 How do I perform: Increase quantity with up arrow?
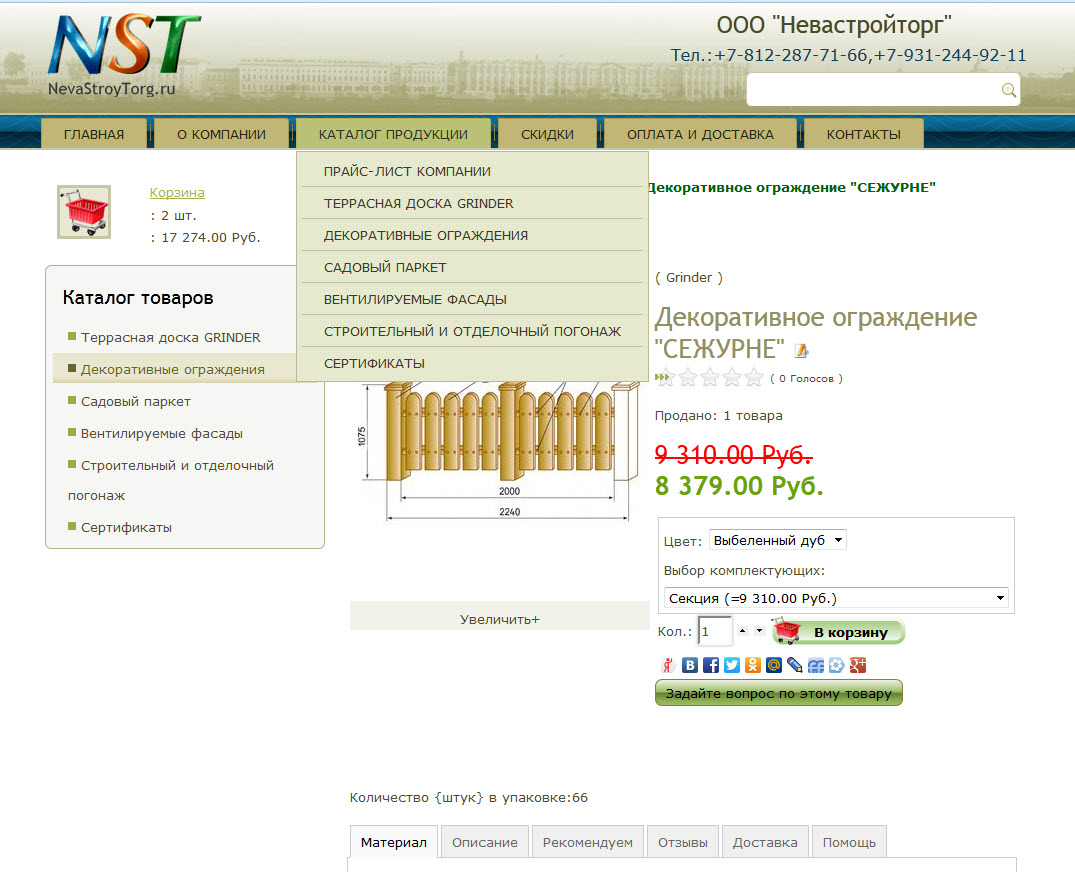click(742, 631)
